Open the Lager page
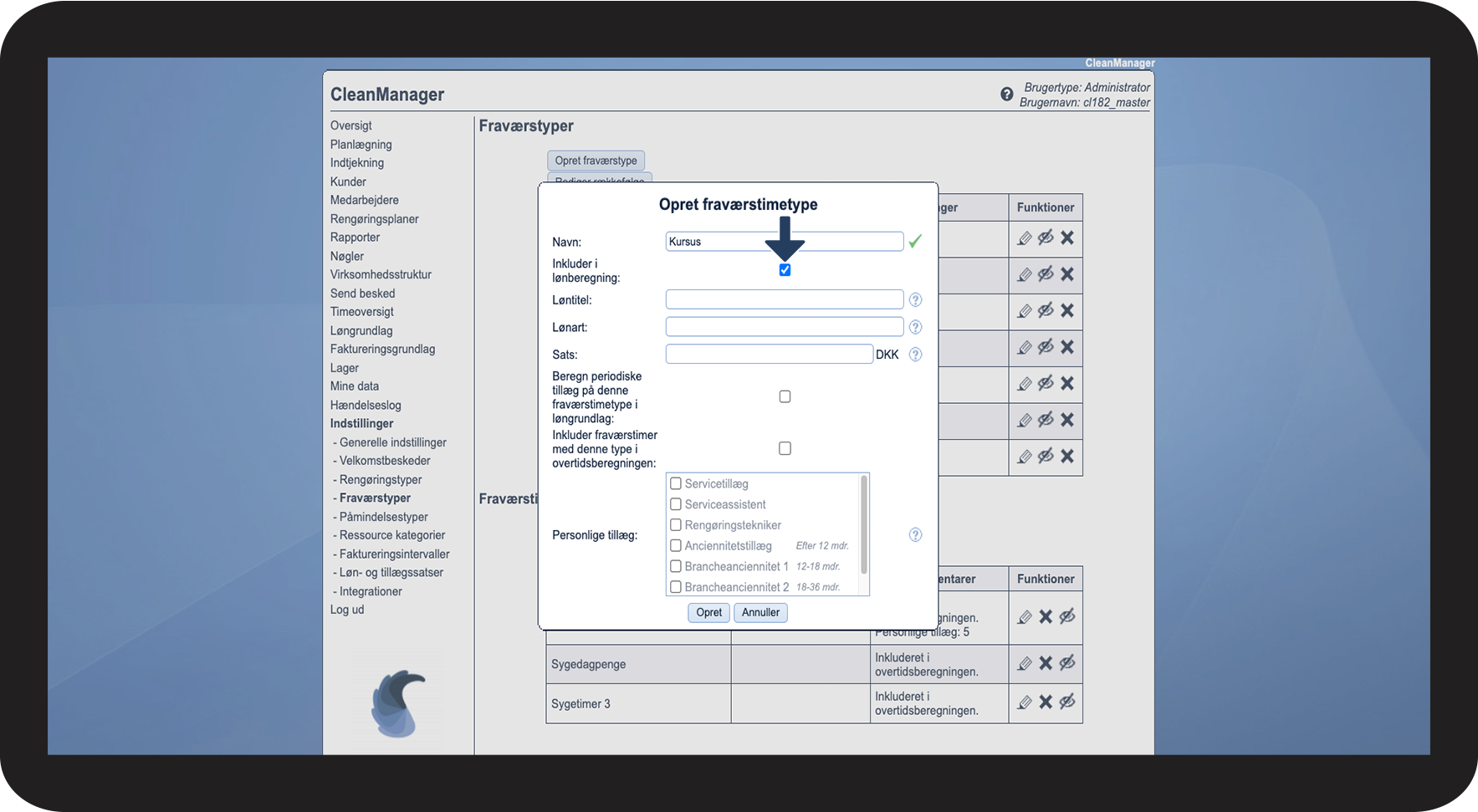 345,368
